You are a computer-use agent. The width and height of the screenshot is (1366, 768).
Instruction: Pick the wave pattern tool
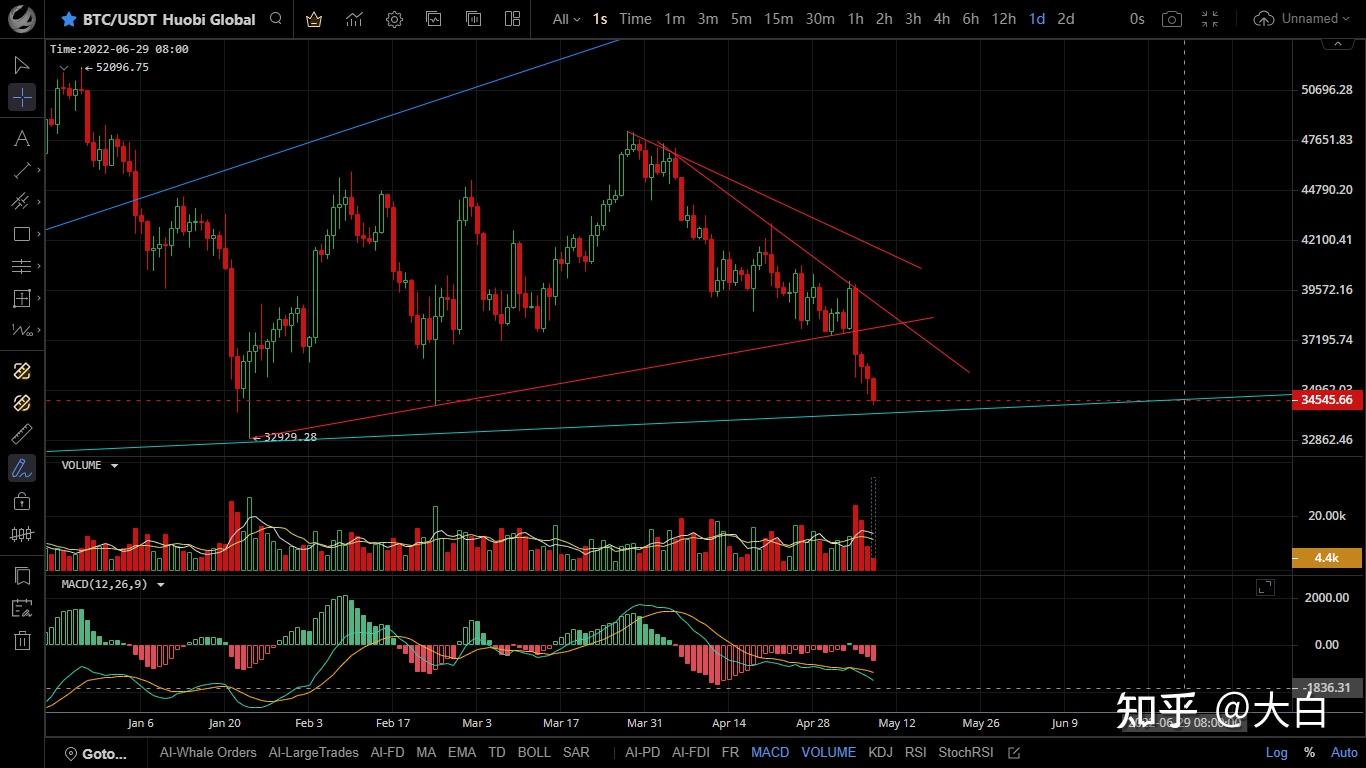click(21, 330)
